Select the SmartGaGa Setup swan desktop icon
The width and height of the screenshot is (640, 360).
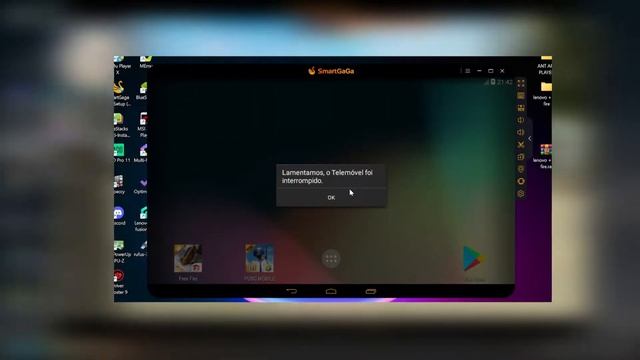[x=121, y=93]
